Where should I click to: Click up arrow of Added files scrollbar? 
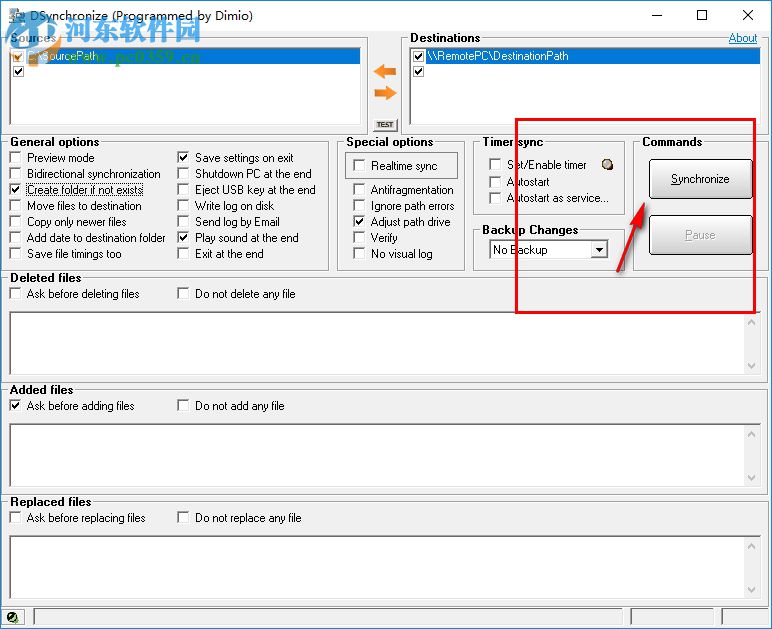click(751, 435)
